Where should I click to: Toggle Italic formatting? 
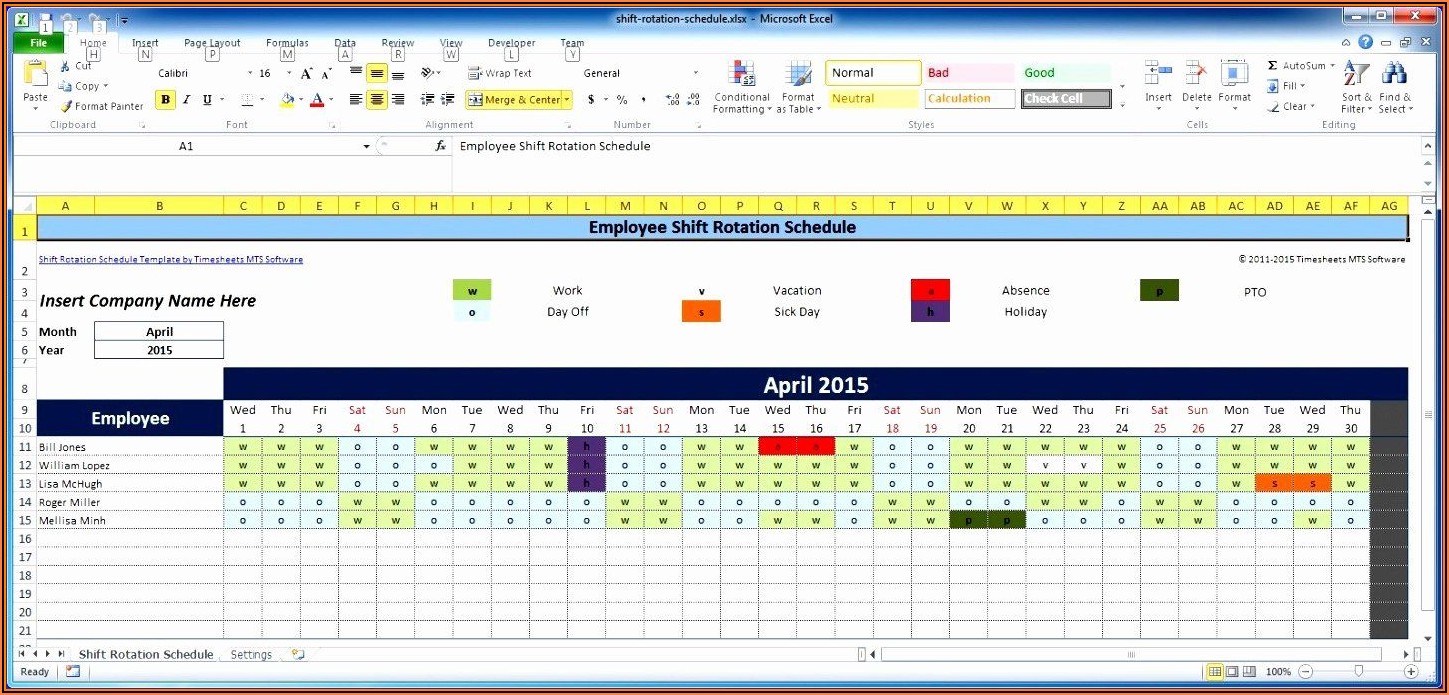click(187, 99)
